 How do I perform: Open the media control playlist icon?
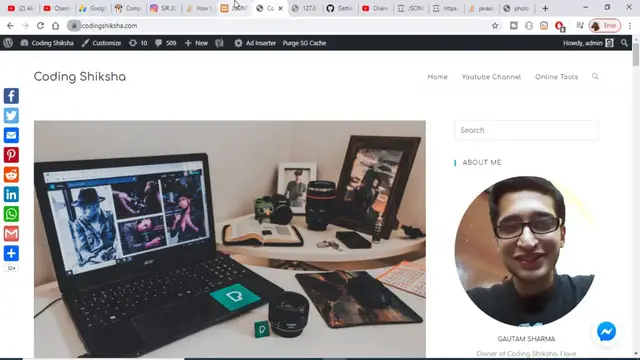[580, 26]
